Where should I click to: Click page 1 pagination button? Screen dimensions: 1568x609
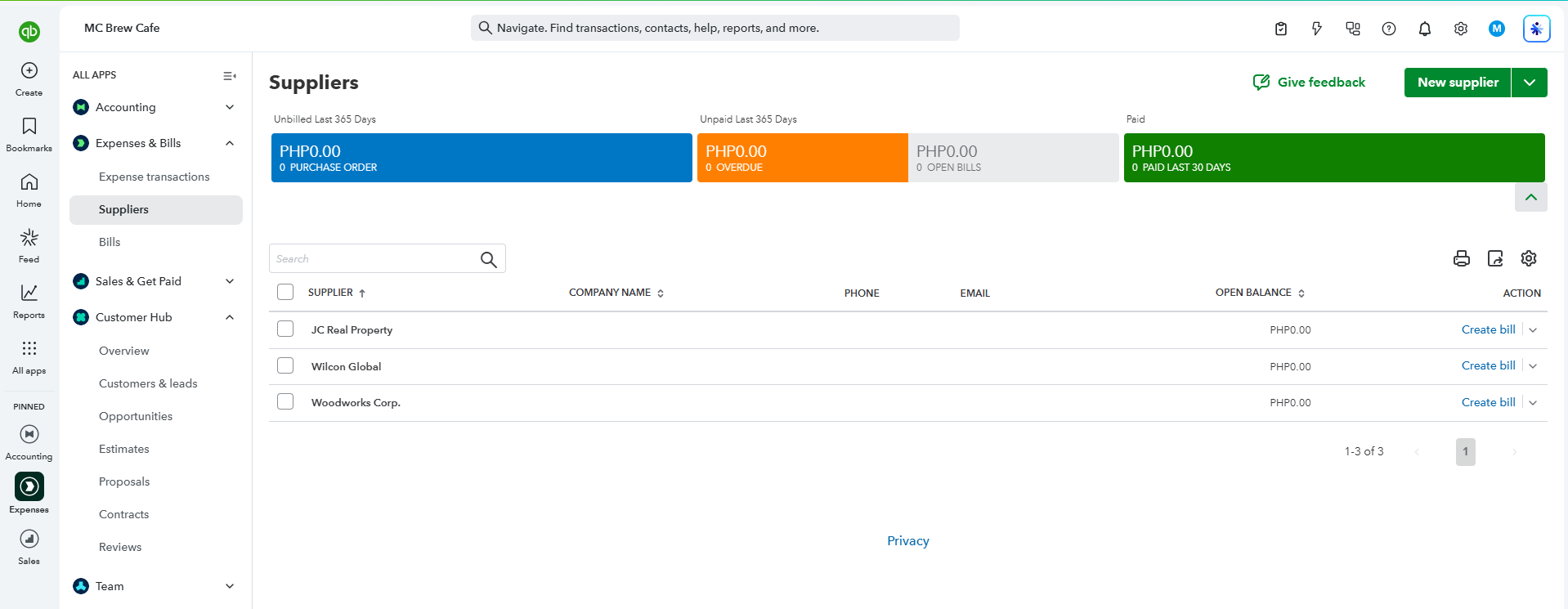(x=1466, y=452)
